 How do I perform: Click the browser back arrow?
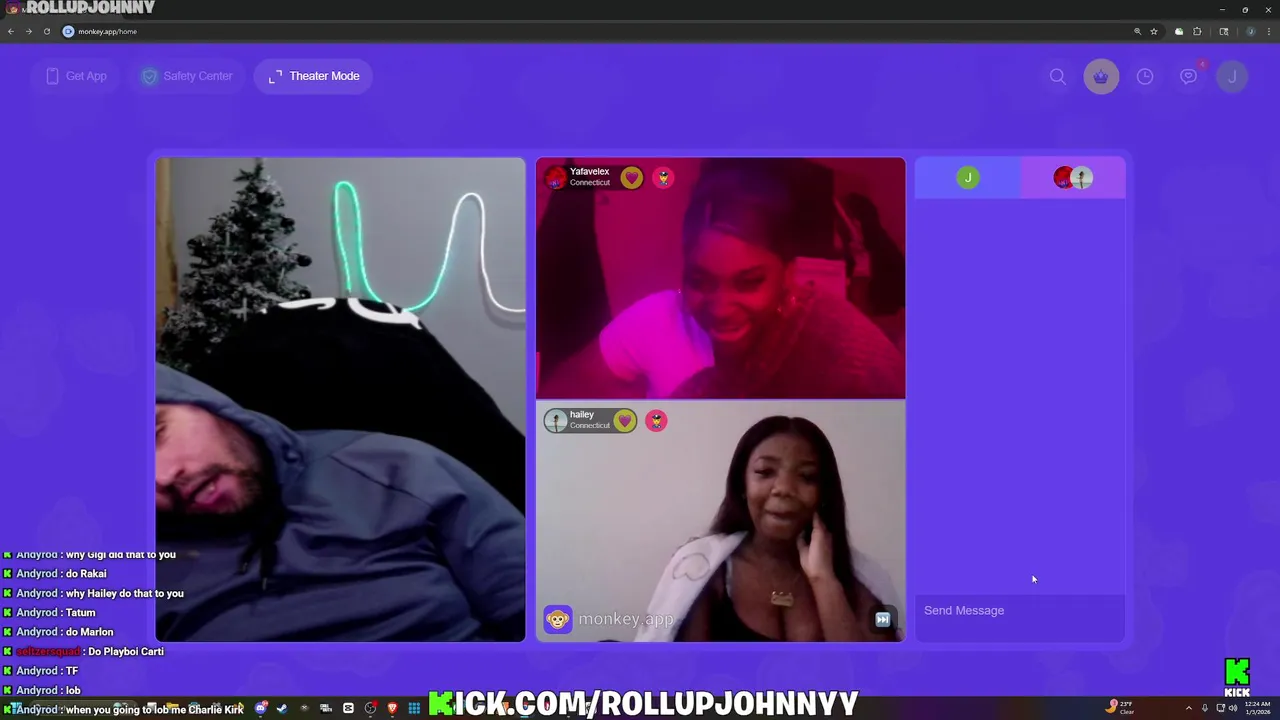click(11, 31)
